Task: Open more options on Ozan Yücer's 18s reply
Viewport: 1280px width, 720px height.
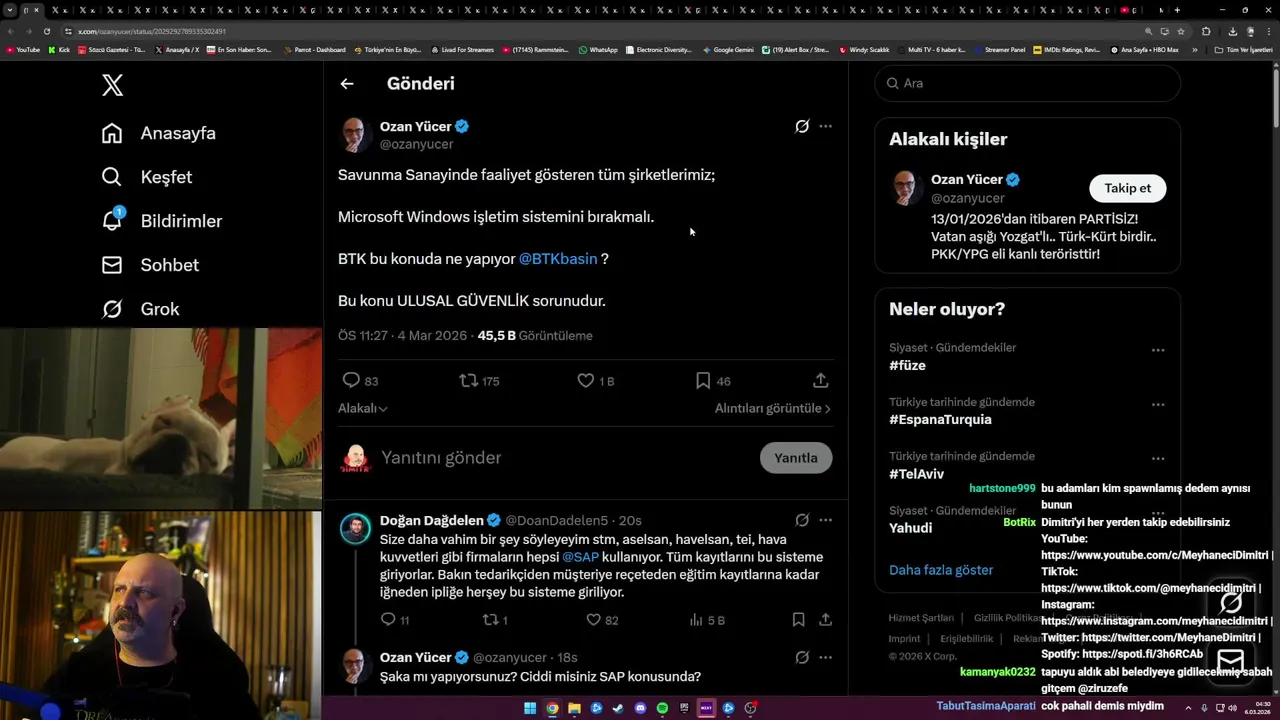Action: coord(825,657)
